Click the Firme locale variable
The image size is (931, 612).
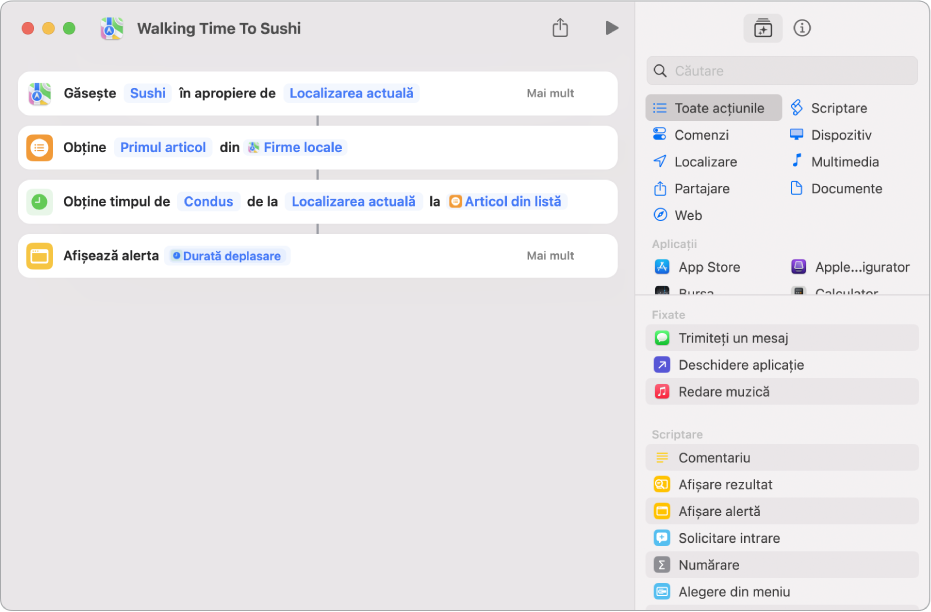click(295, 147)
